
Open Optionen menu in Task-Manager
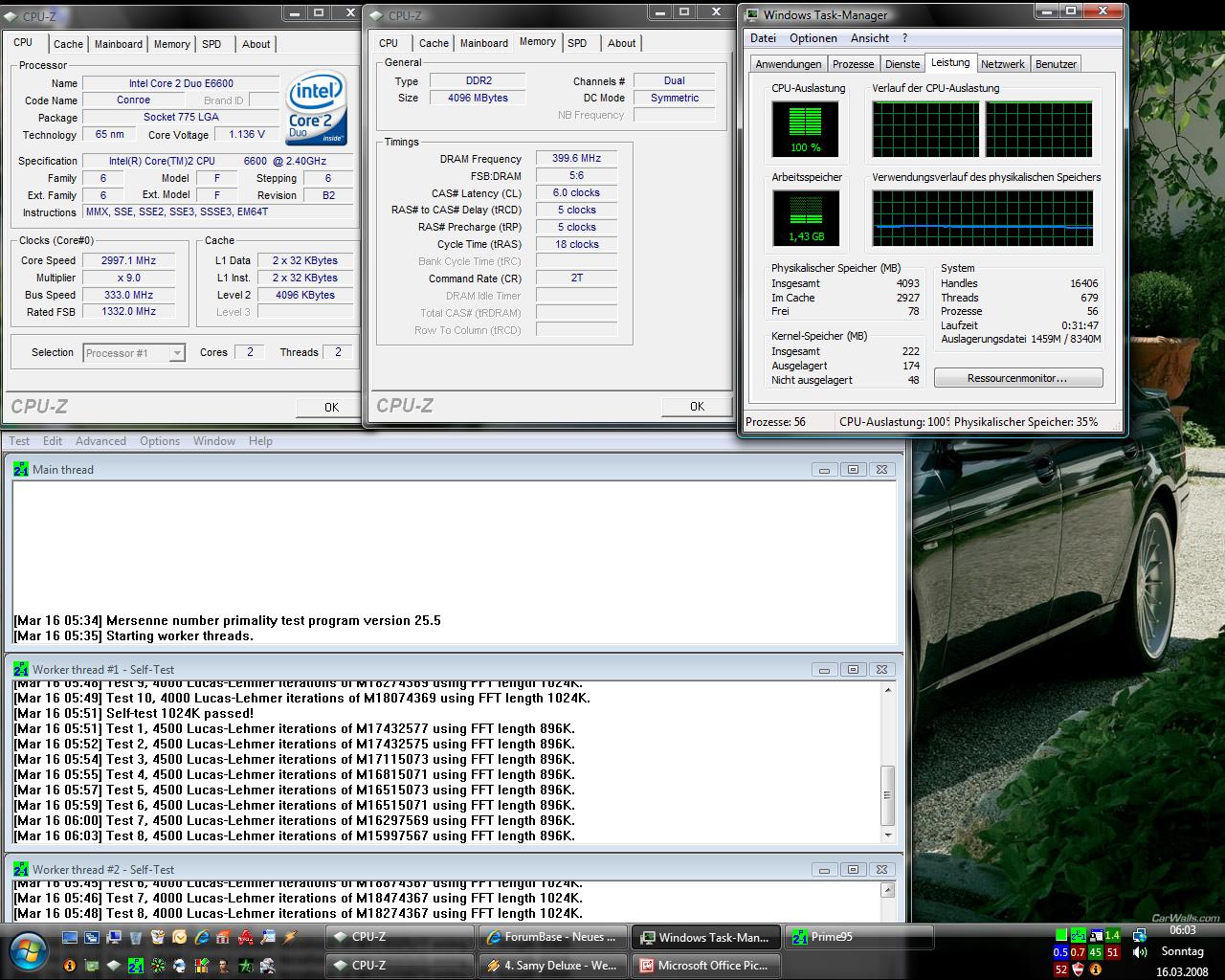click(x=813, y=38)
